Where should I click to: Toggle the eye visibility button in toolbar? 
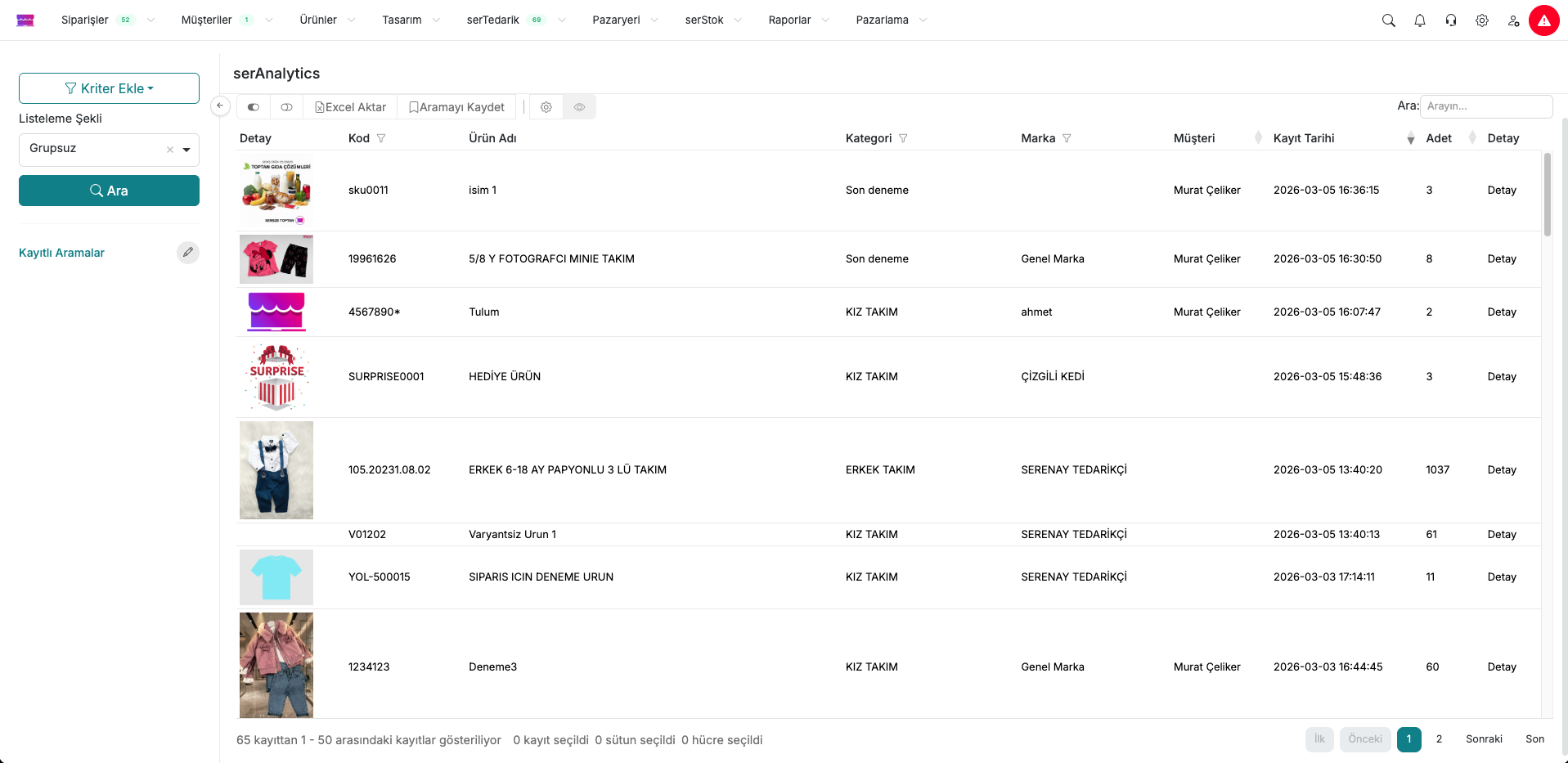click(579, 107)
